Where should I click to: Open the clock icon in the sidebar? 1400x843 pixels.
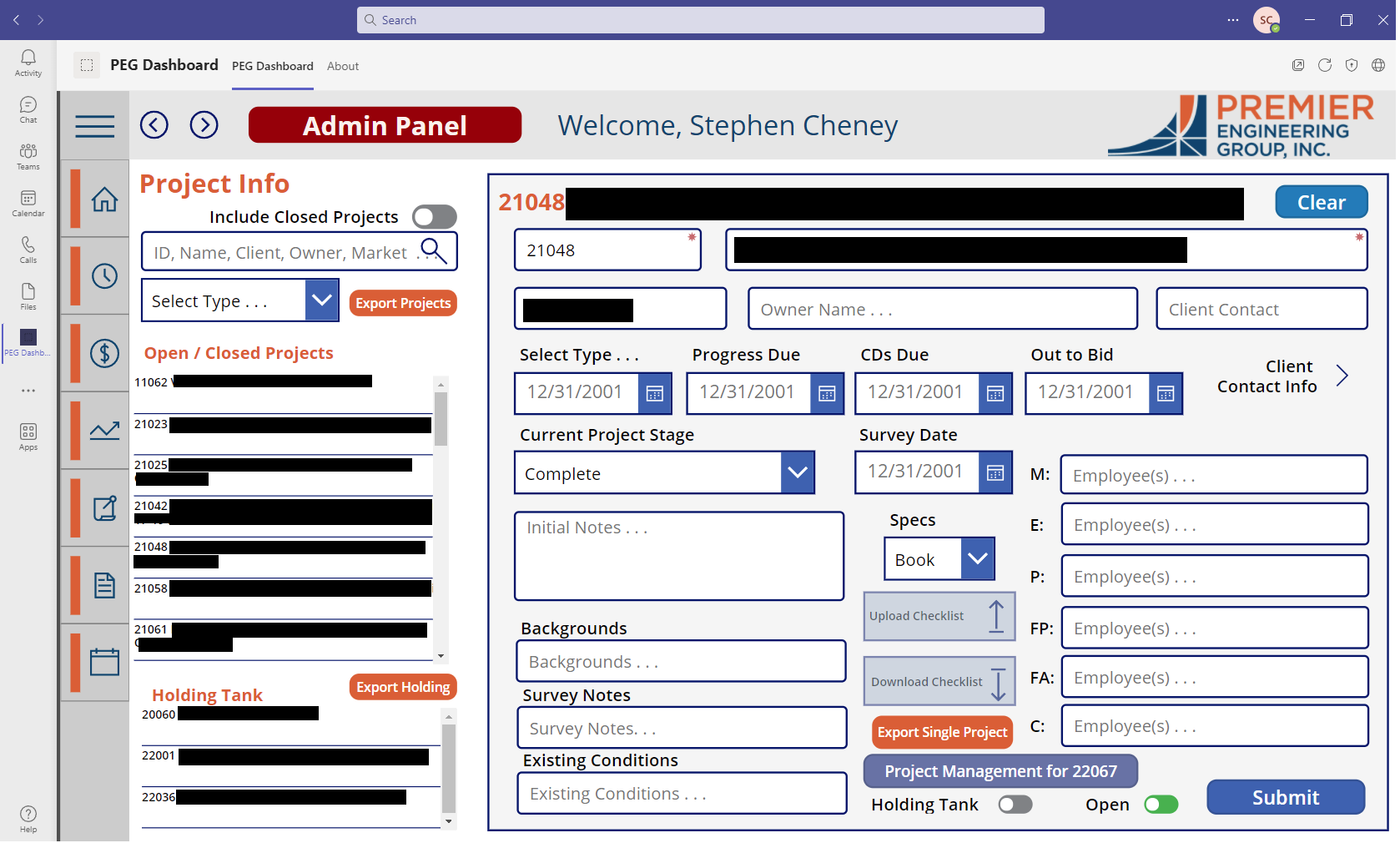point(105,276)
